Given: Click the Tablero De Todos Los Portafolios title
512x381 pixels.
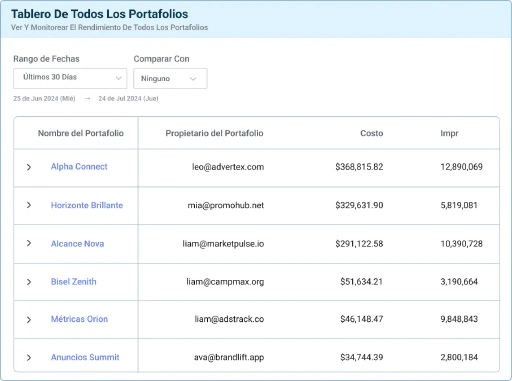Looking at the screenshot, I should tap(100, 14).
